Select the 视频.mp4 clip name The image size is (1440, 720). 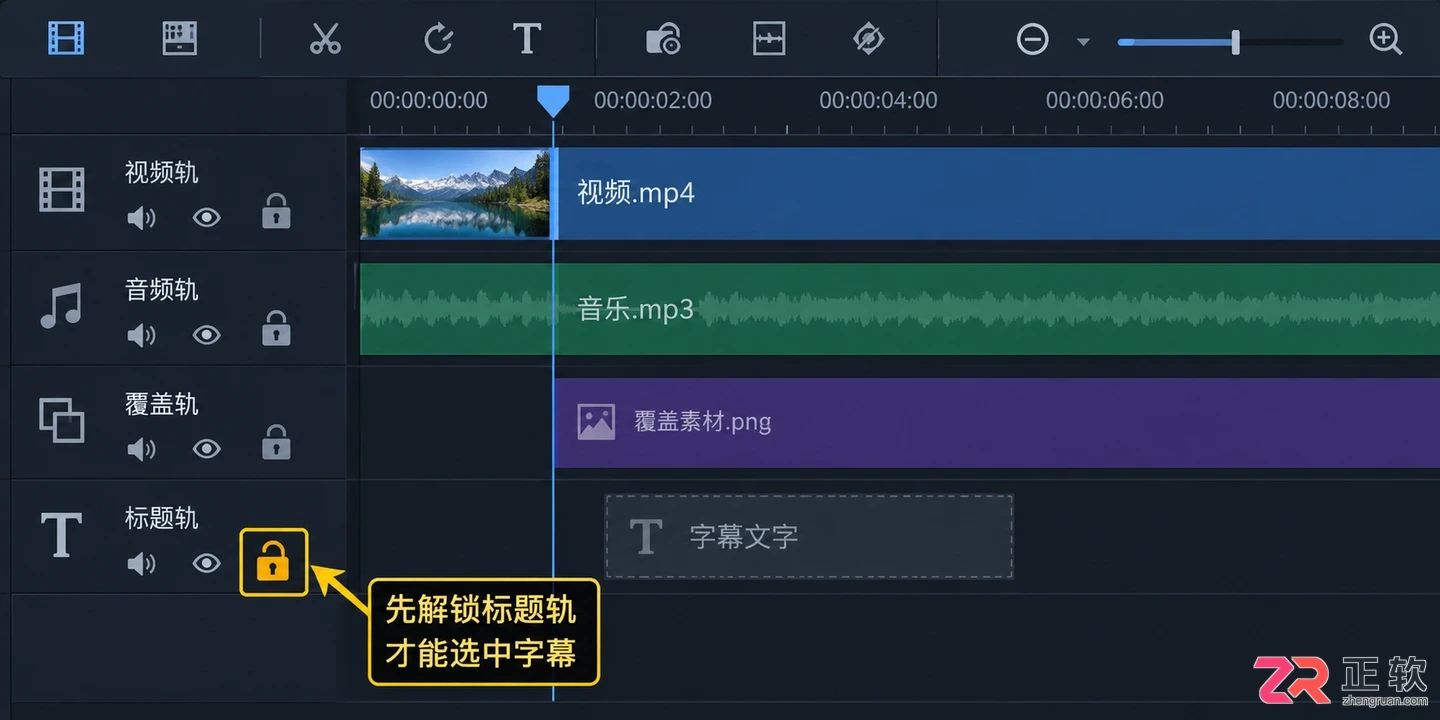(636, 193)
